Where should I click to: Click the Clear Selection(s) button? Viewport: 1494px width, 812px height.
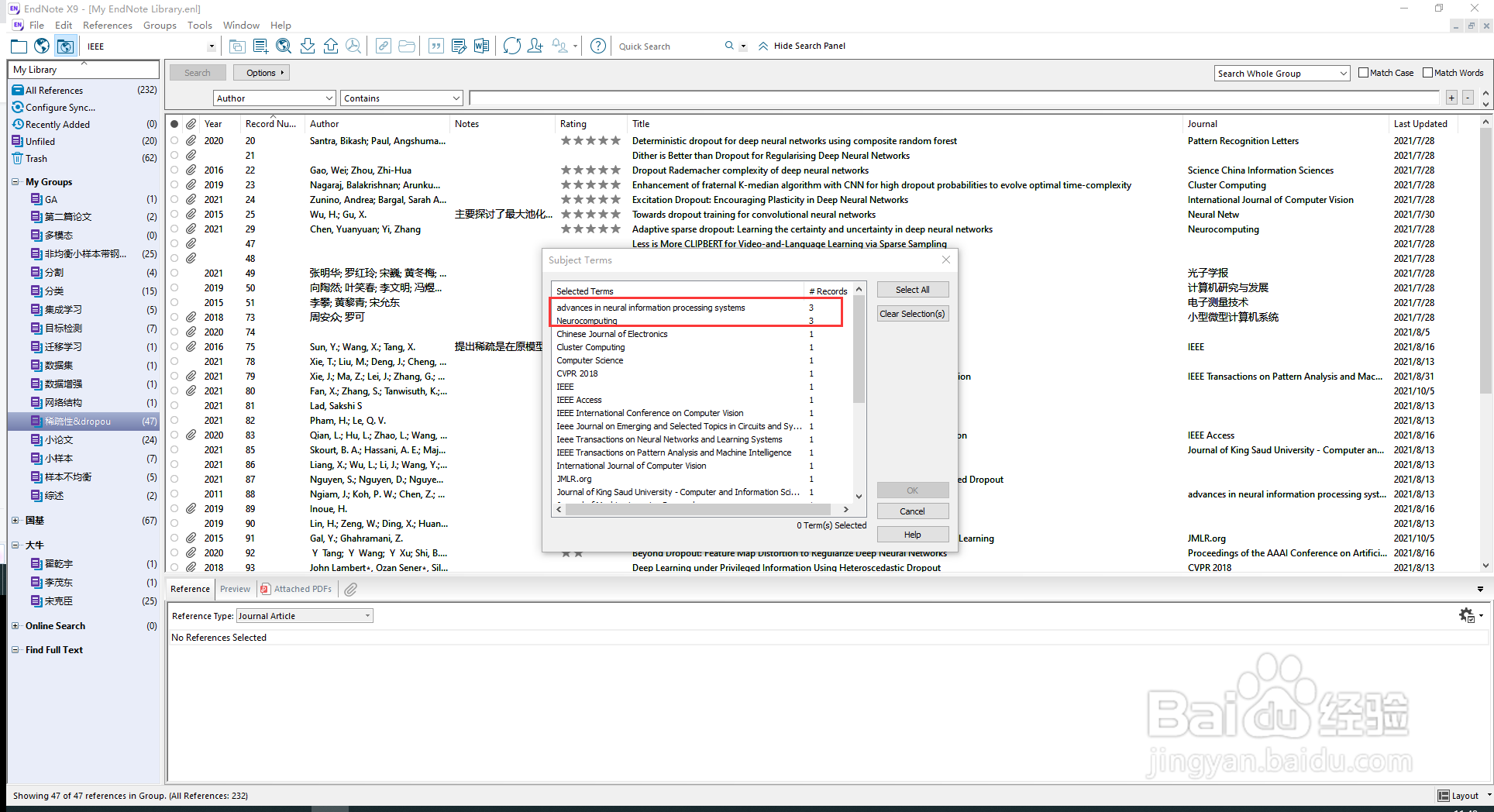click(x=912, y=314)
